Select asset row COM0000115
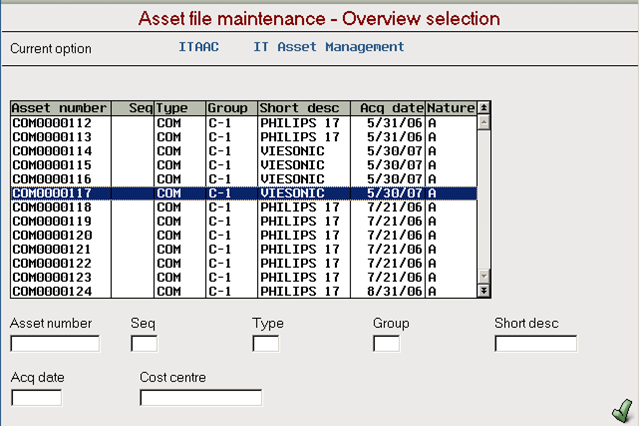The height and width of the screenshot is (426, 640). [244, 165]
